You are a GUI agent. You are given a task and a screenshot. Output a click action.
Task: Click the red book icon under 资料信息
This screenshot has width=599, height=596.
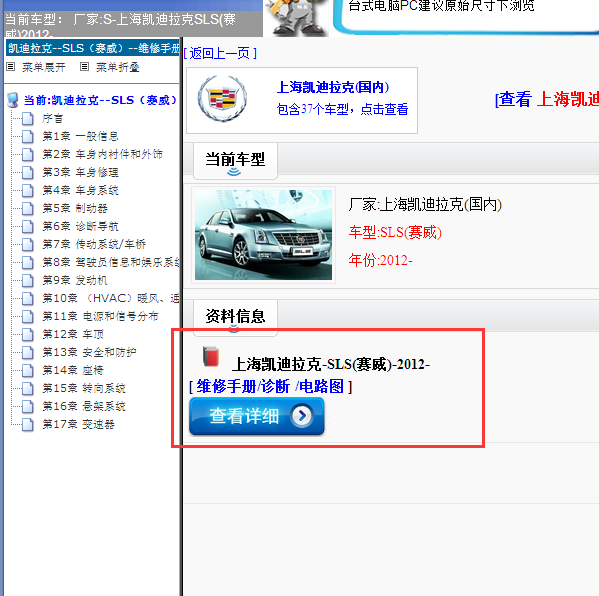click(211, 356)
